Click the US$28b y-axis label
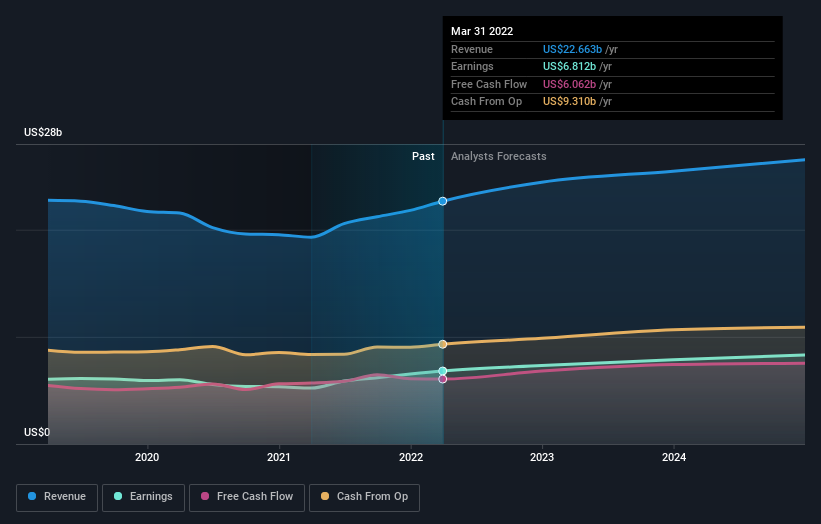The width and height of the screenshot is (821, 524). click(43, 132)
